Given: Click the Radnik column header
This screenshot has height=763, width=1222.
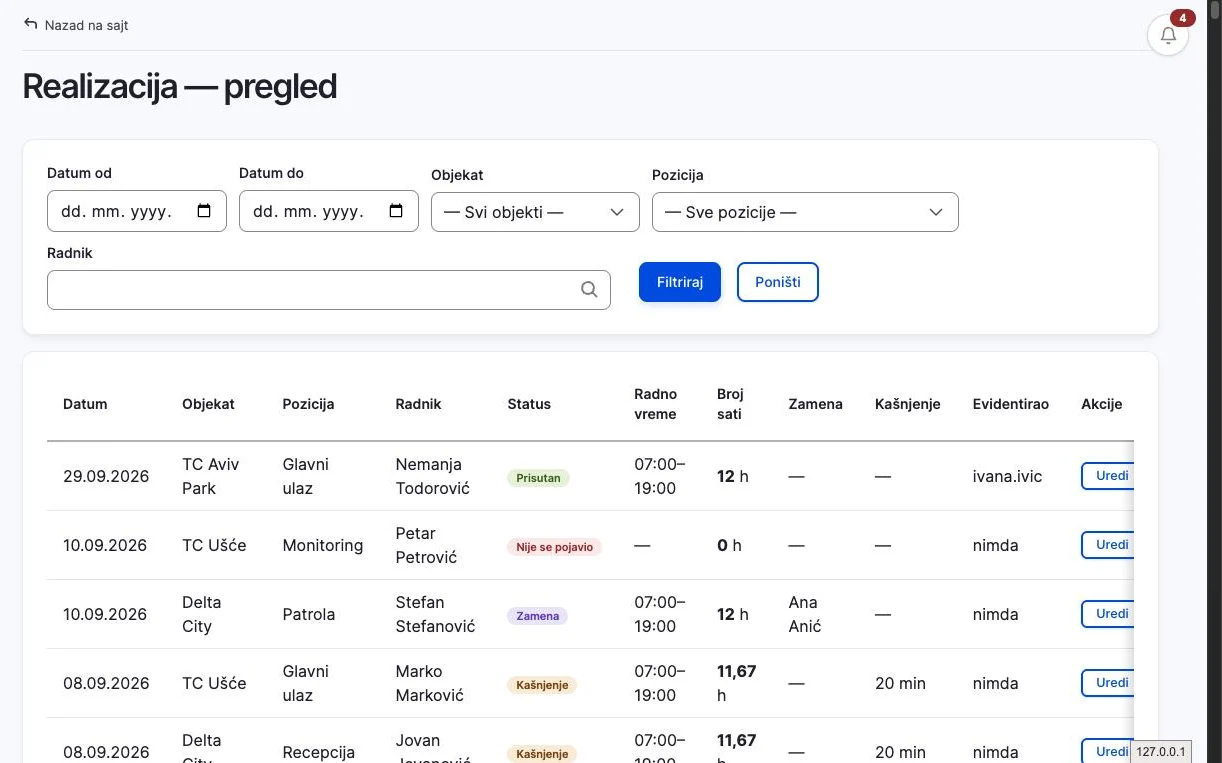Looking at the screenshot, I should coord(418,404).
